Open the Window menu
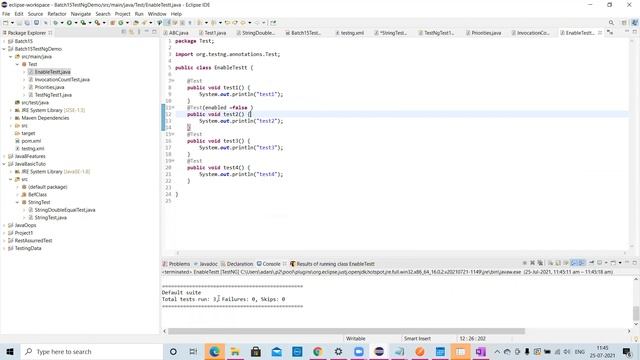 click(x=157, y=14)
